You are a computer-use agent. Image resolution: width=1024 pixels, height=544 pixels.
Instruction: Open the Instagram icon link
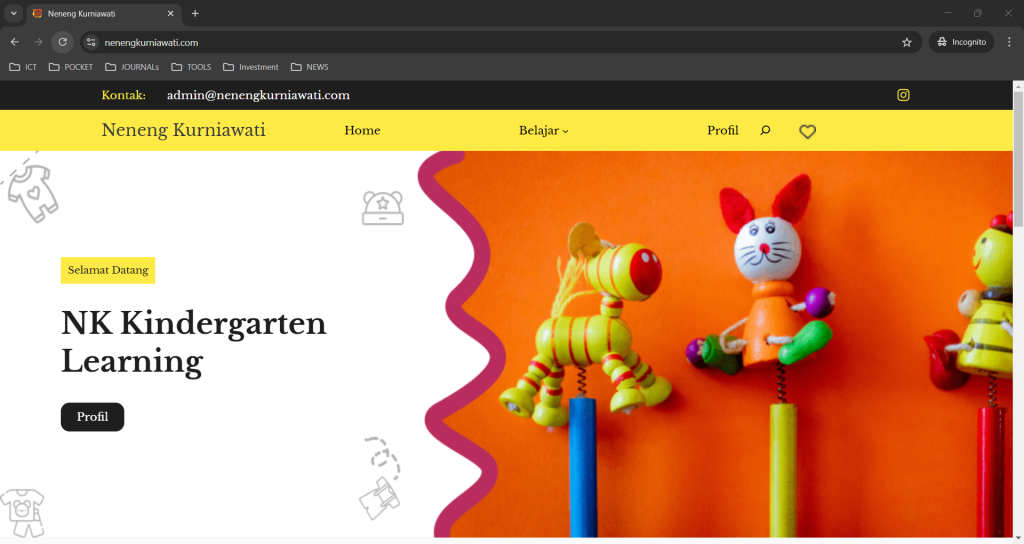[x=903, y=95]
